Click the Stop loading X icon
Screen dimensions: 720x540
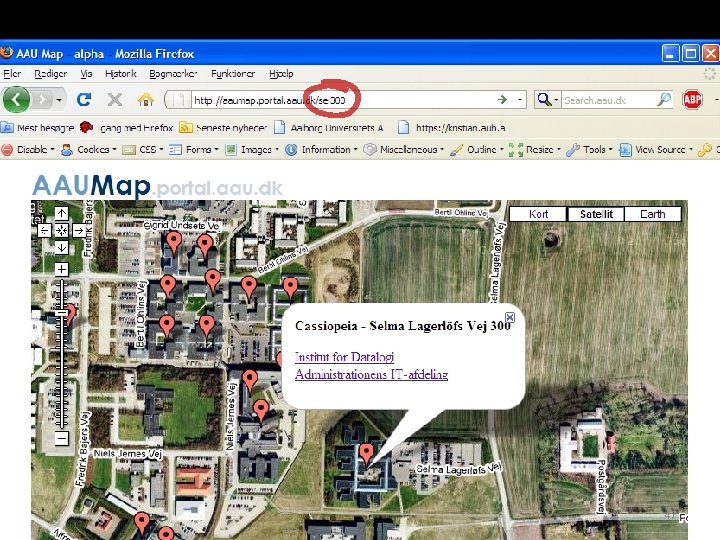(x=114, y=99)
